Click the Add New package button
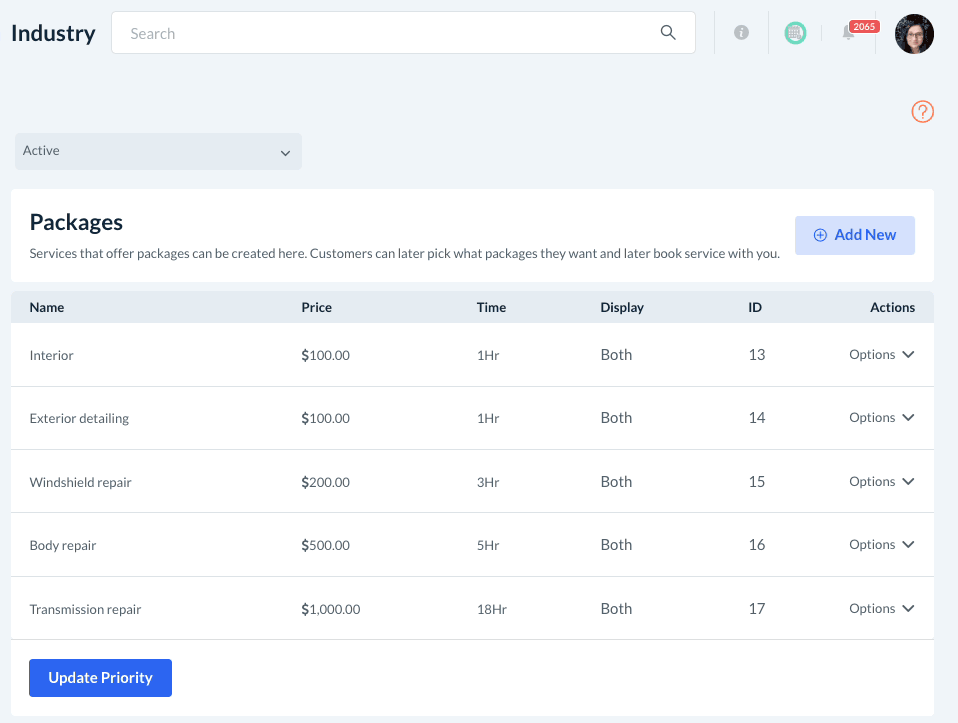This screenshot has height=723, width=958. [x=855, y=235]
